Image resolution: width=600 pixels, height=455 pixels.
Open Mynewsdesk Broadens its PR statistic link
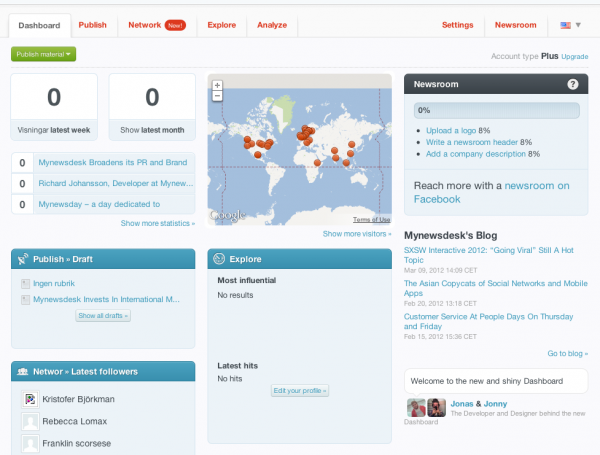[113, 162]
